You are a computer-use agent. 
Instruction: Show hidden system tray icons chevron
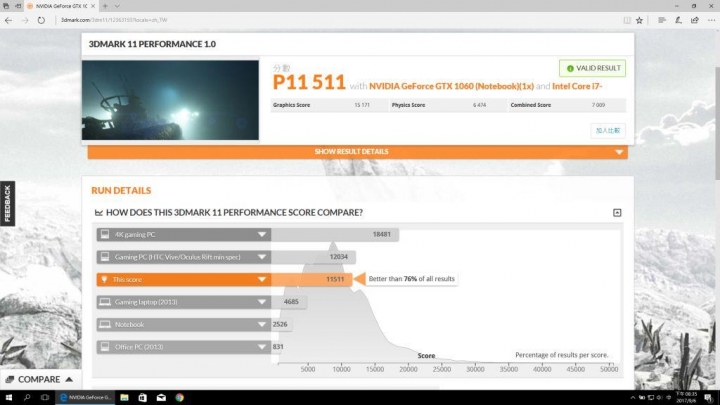click(x=633, y=398)
